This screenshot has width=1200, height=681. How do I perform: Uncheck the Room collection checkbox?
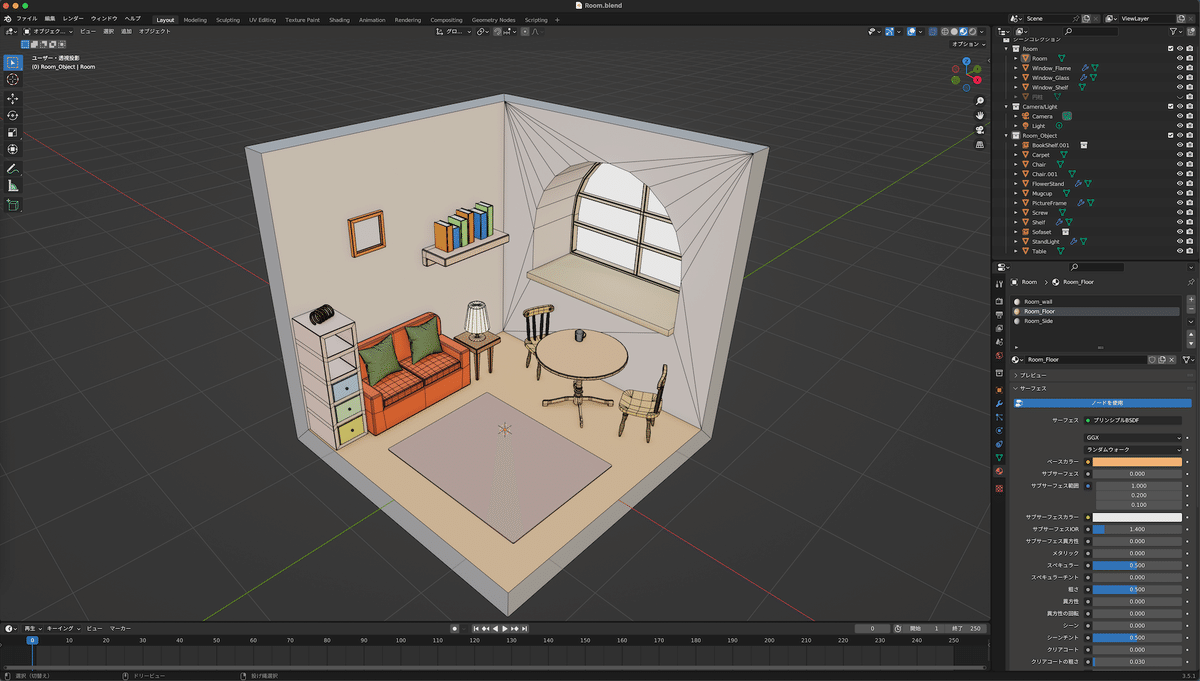[x=1171, y=49]
